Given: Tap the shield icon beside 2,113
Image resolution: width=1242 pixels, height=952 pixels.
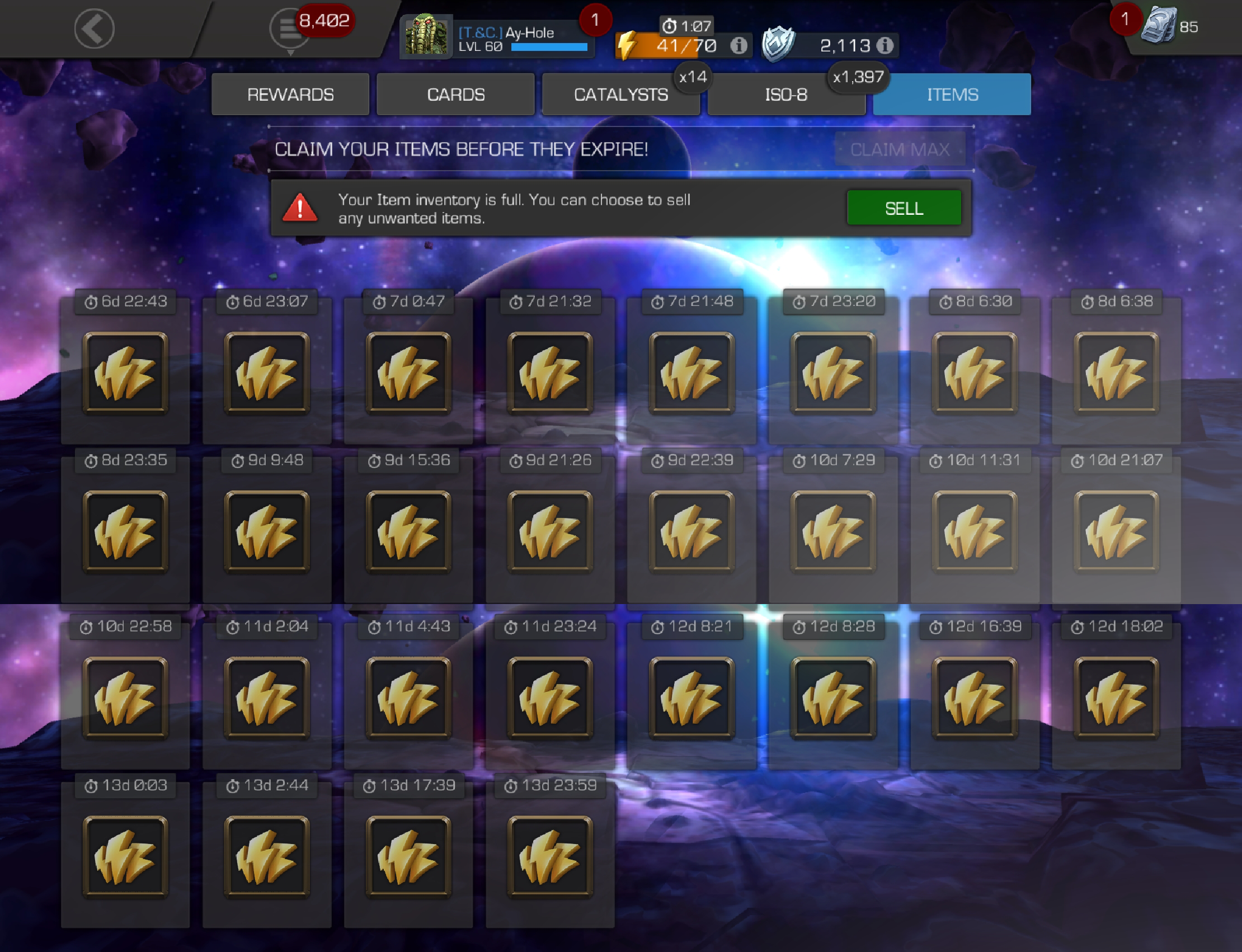Looking at the screenshot, I should pyautogui.click(x=778, y=44).
